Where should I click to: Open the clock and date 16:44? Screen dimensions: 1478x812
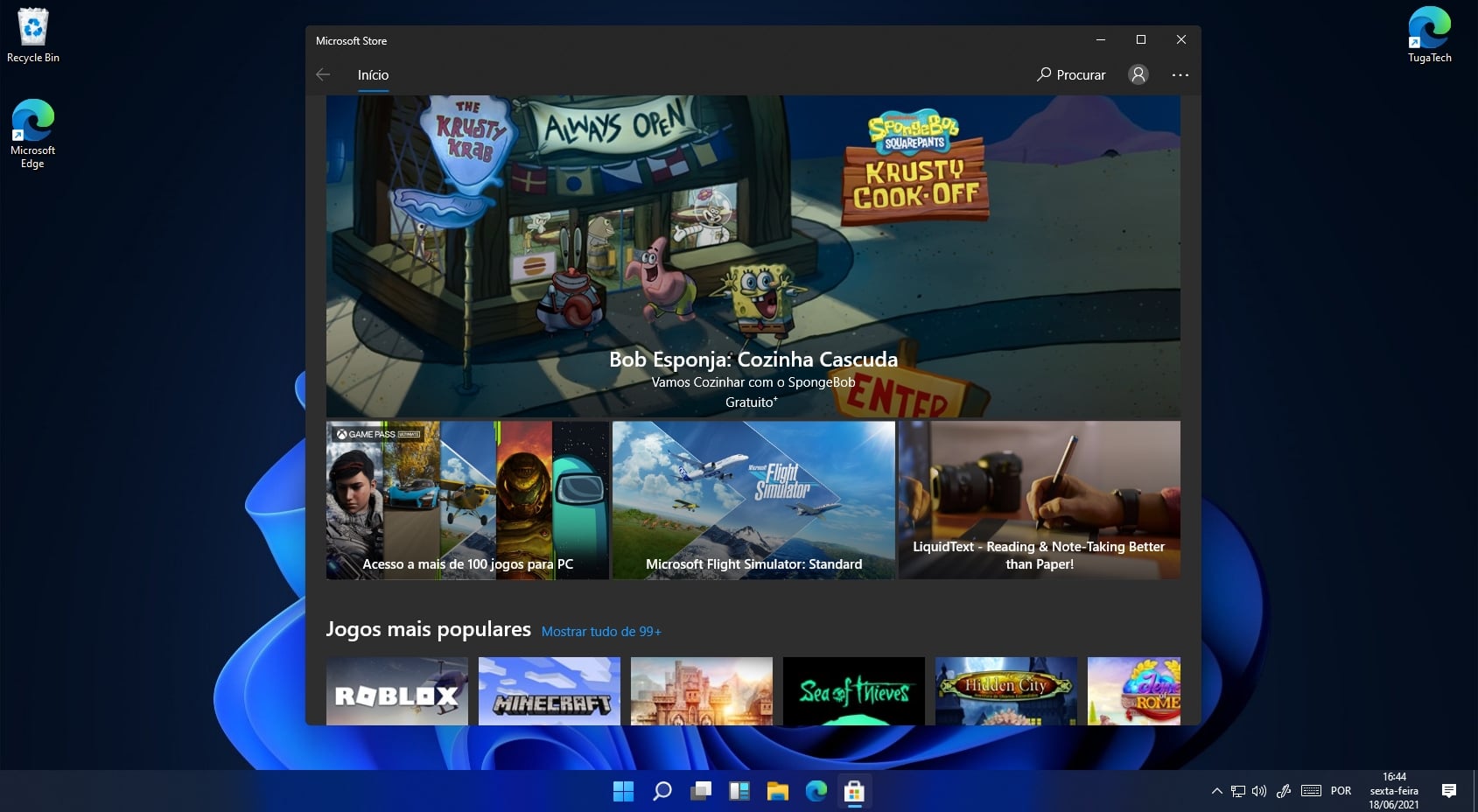(x=1394, y=791)
